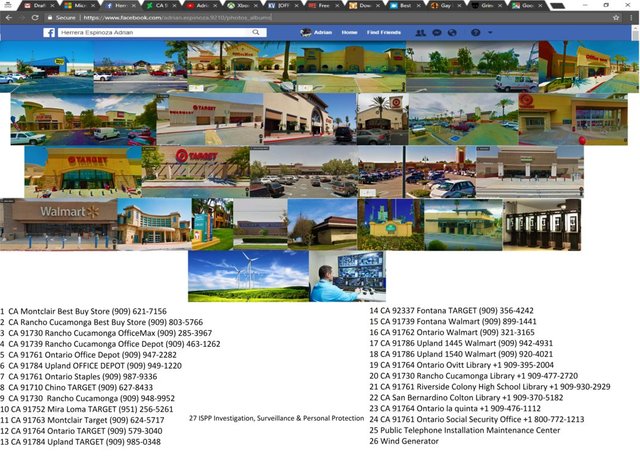Go to Facebook Home link
This screenshot has width=640, height=467.
pos(349,32)
